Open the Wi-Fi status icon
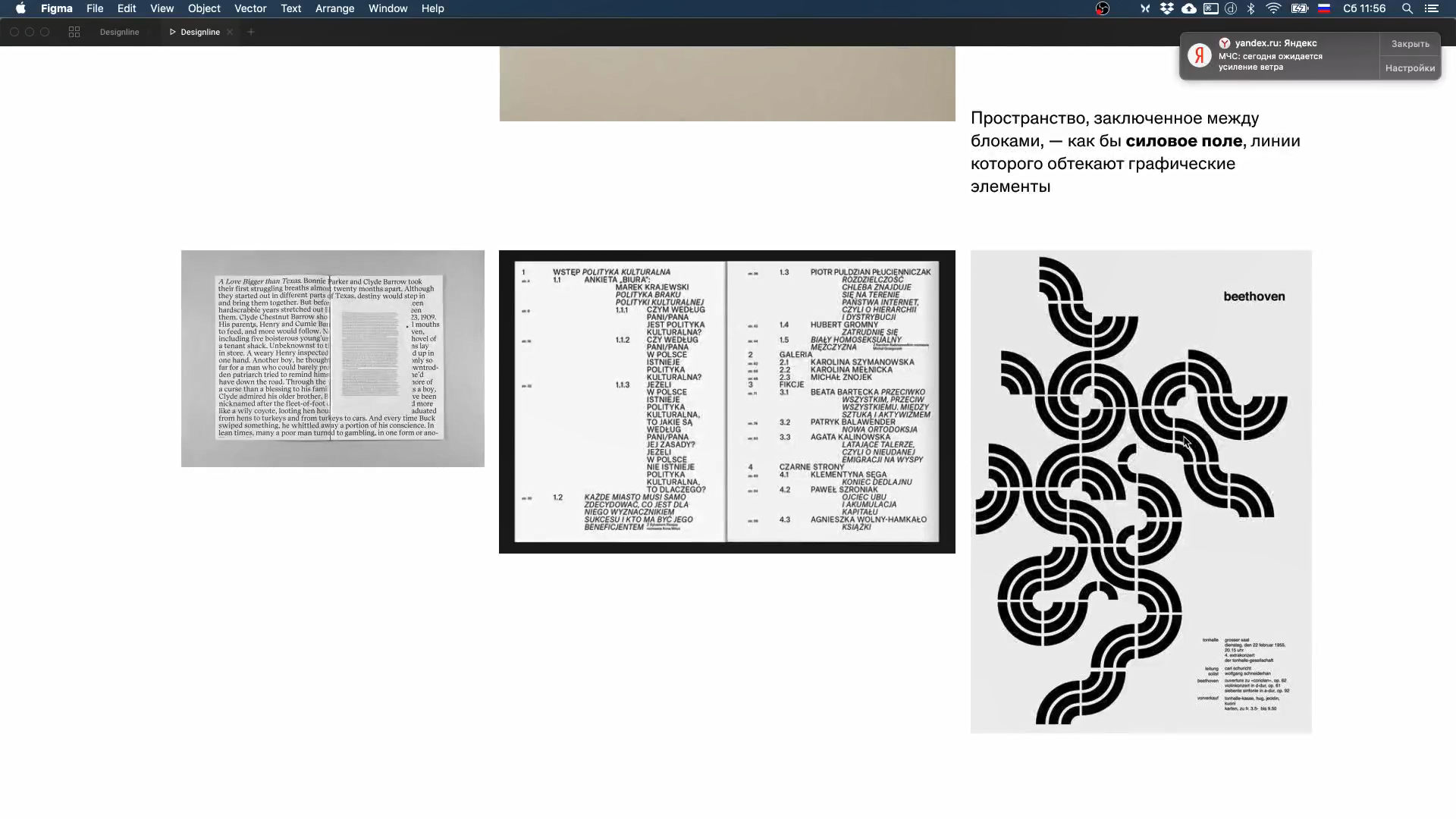The image size is (1456, 819). click(x=1273, y=8)
